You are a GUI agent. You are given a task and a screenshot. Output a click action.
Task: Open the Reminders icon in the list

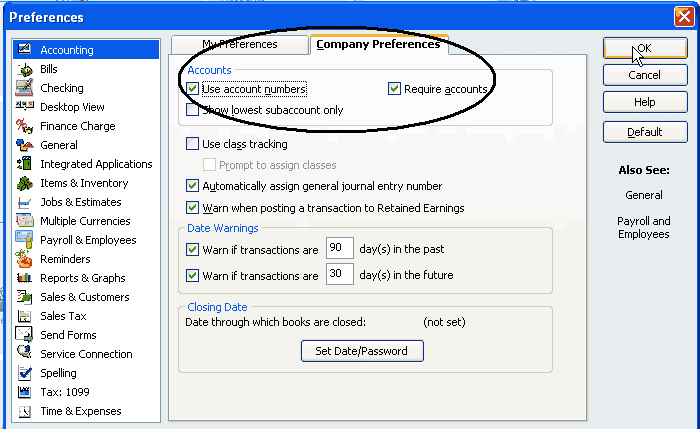(x=25, y=259)
